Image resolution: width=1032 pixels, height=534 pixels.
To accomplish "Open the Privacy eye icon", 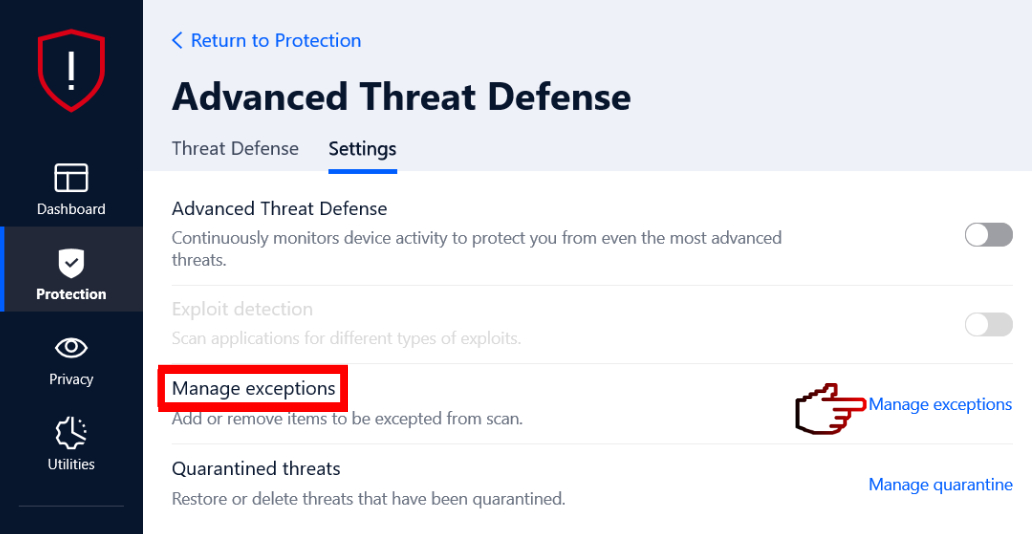I will click(x=71, y=348).
